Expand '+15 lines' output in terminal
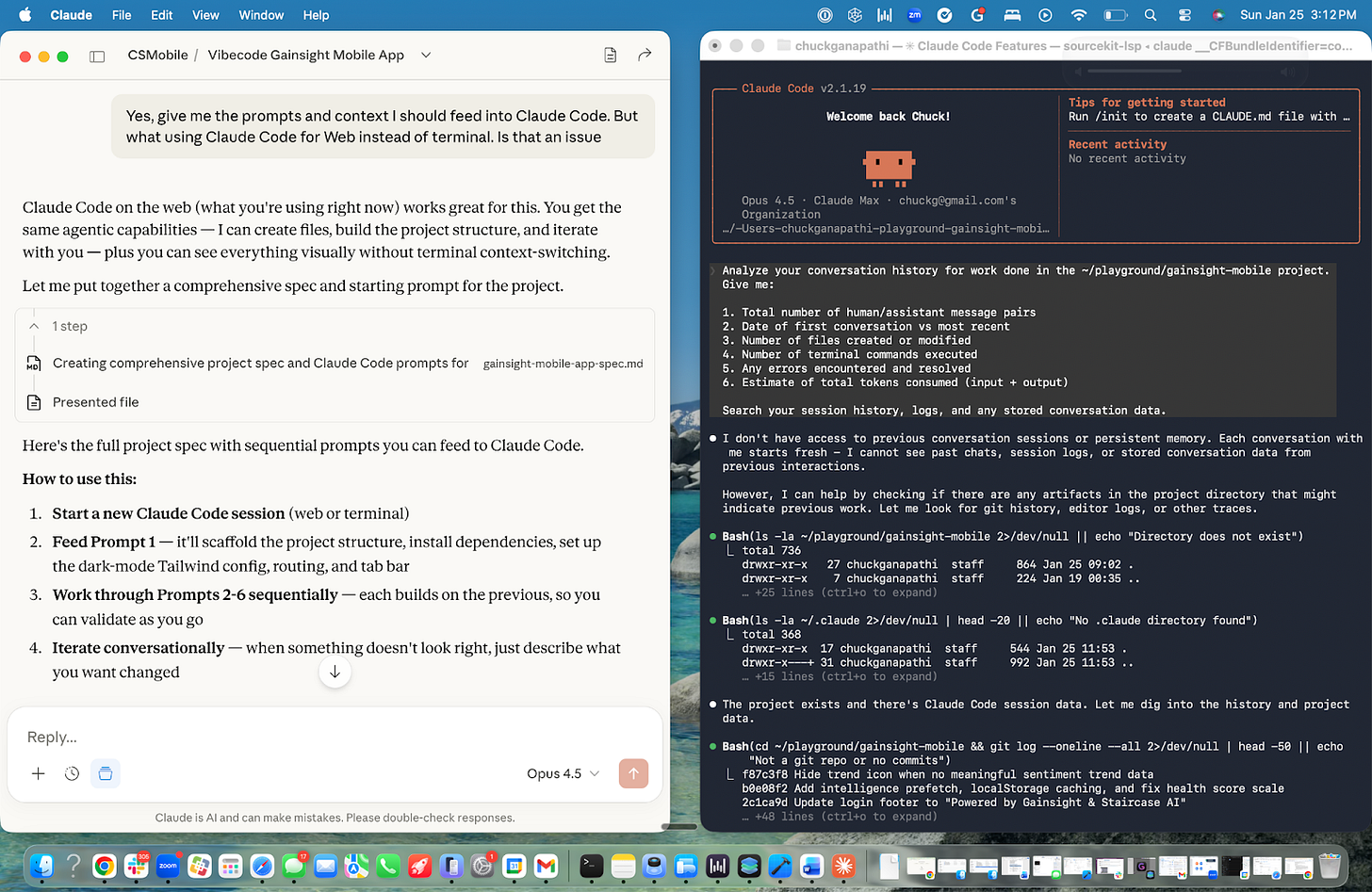Viewport: 1372px width, 892px height. [x=839, y=676]
